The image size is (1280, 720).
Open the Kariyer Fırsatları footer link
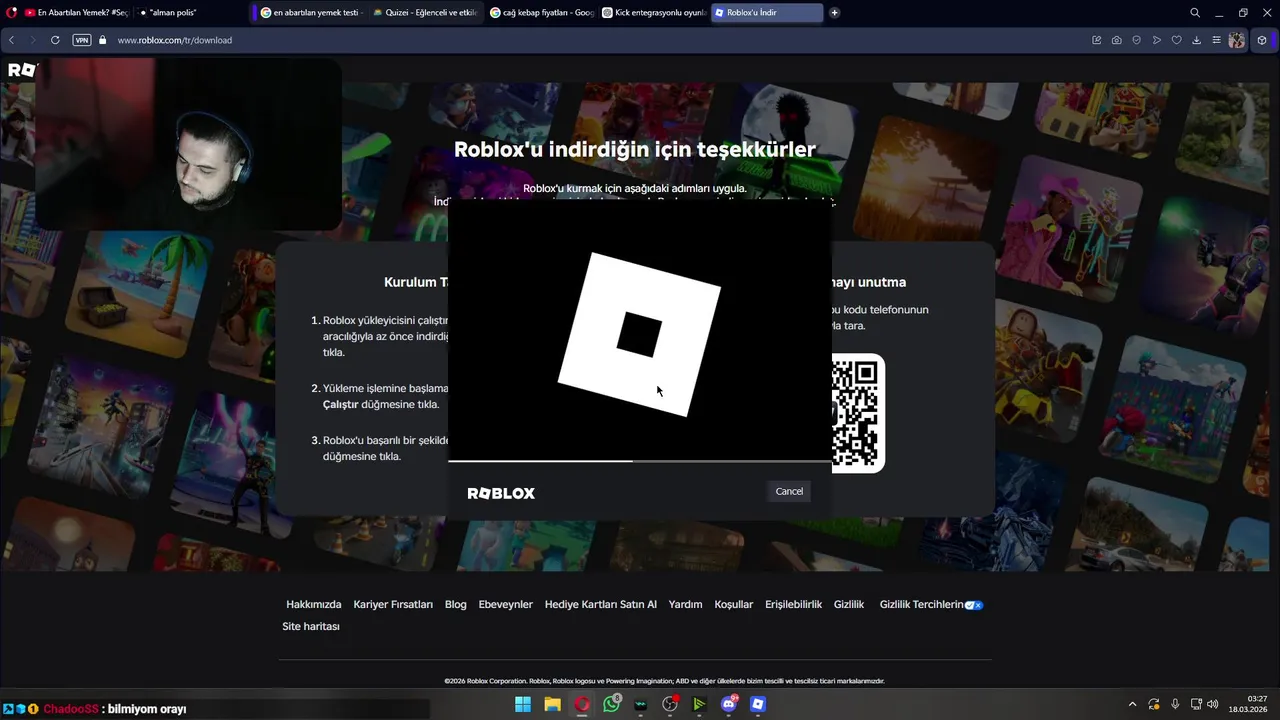coord(393,604)
